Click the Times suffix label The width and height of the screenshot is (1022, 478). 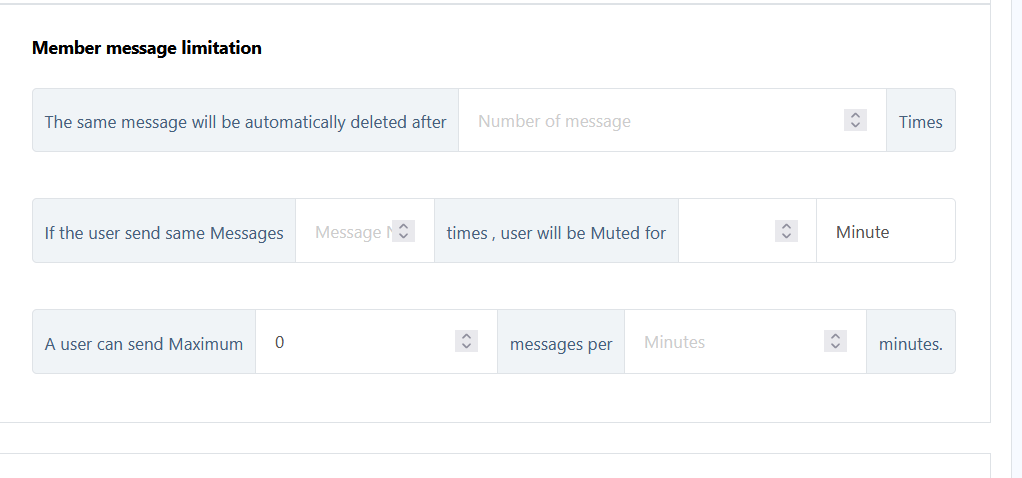click(920, 122)
